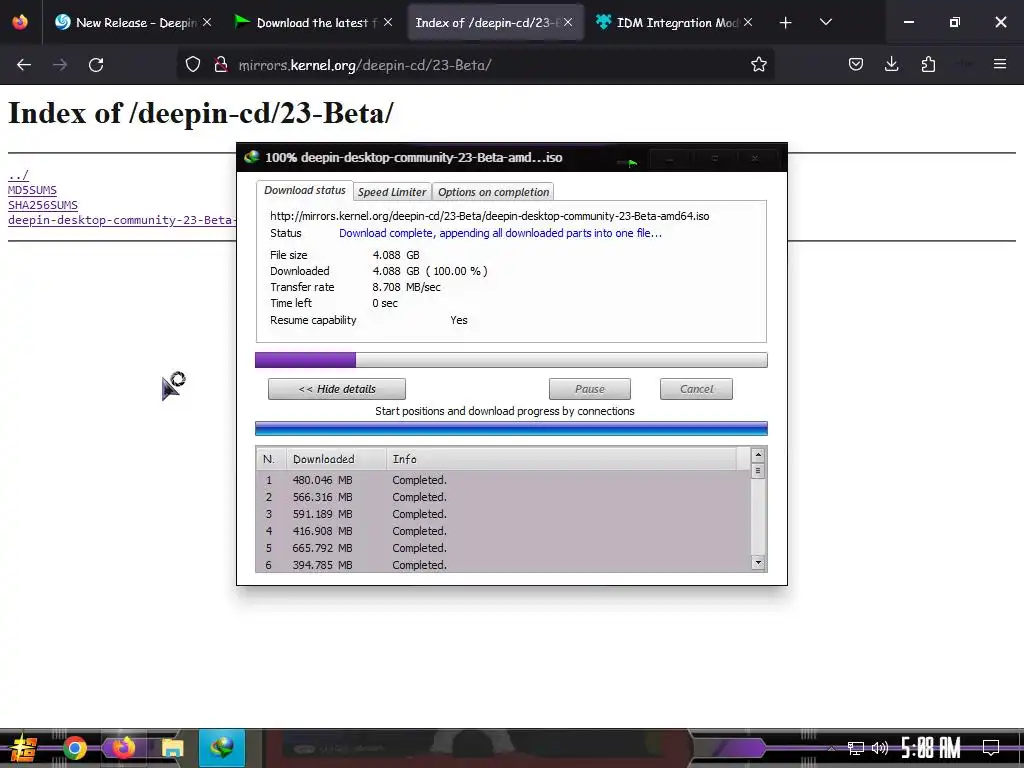Viewport: 1024px width, 768px height.
Task: Select connection row 4 with 416.908 MB
Action: click(x=503, y=531)
